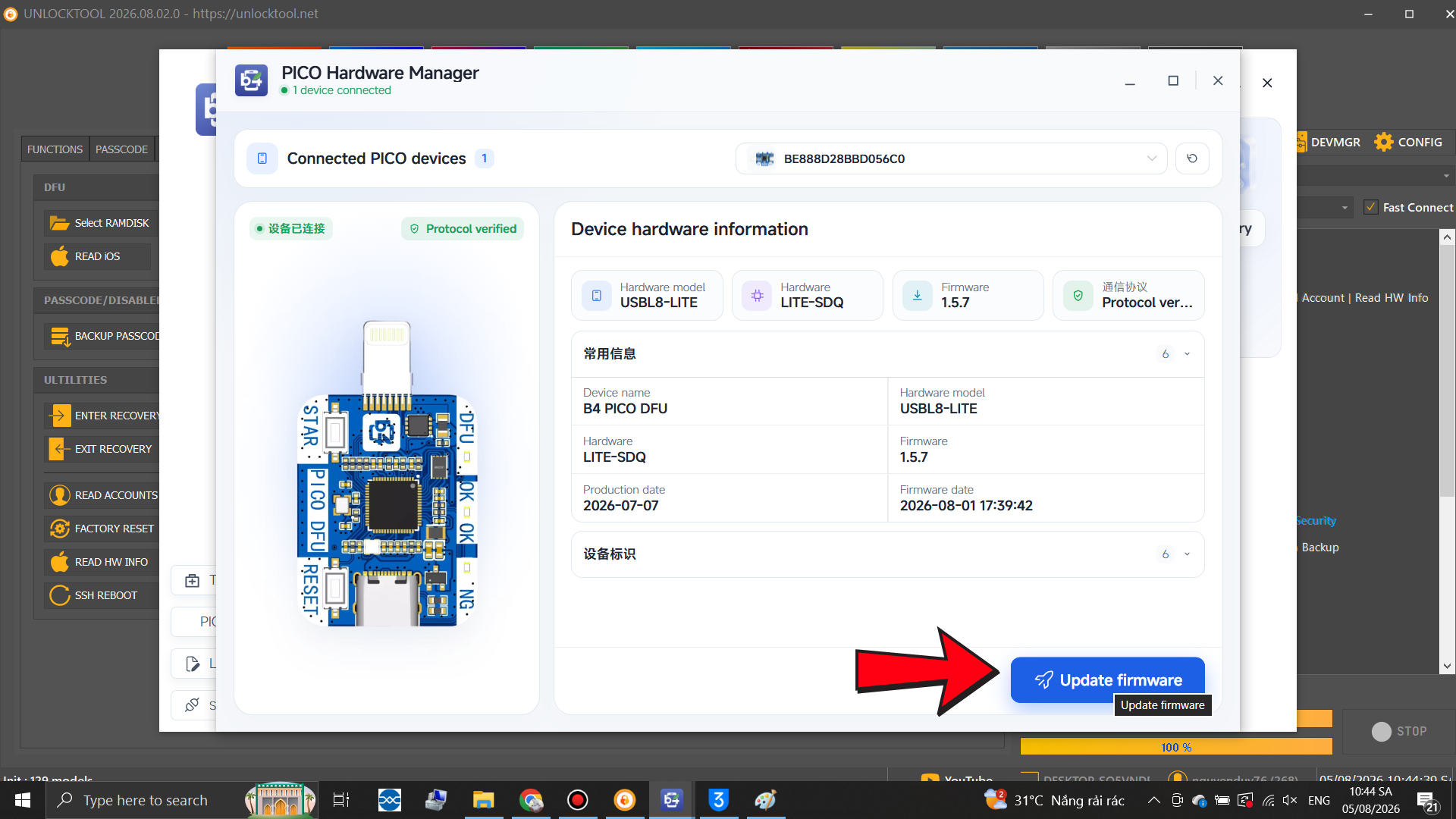The height and width of the screenshot is (819, 1456).
Task: Click the READ ACCOUNTS person icon
Action: 59,495
